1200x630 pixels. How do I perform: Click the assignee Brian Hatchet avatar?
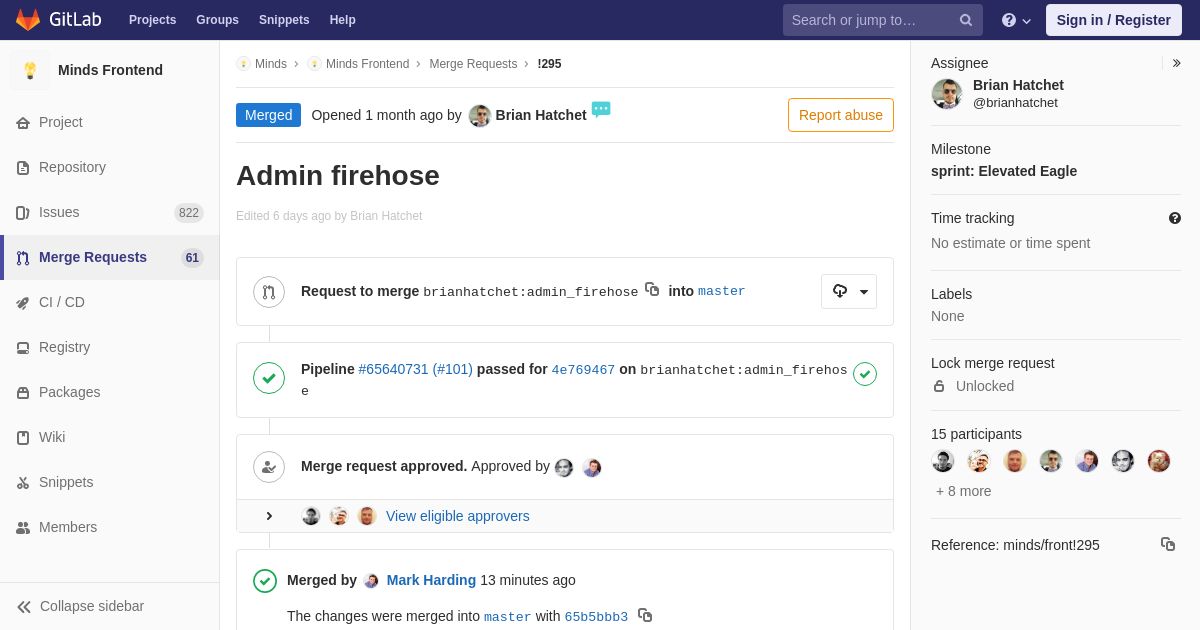tap(947, 94)
